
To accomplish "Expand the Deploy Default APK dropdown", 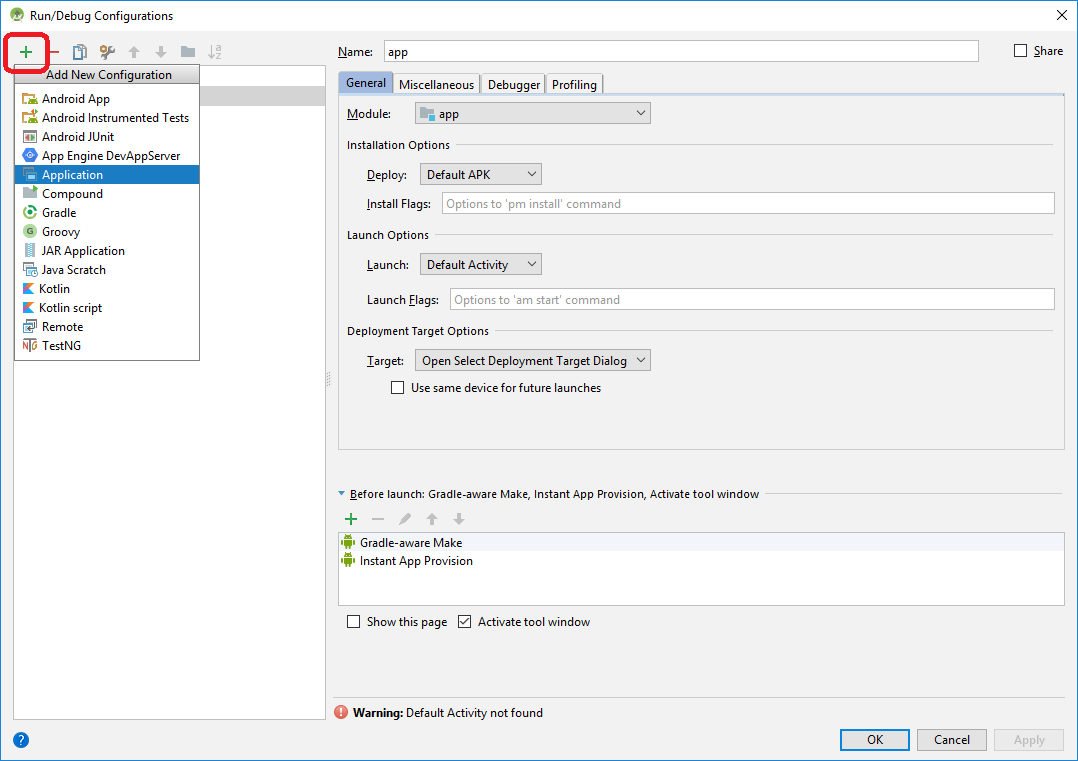I will (480, 175).
